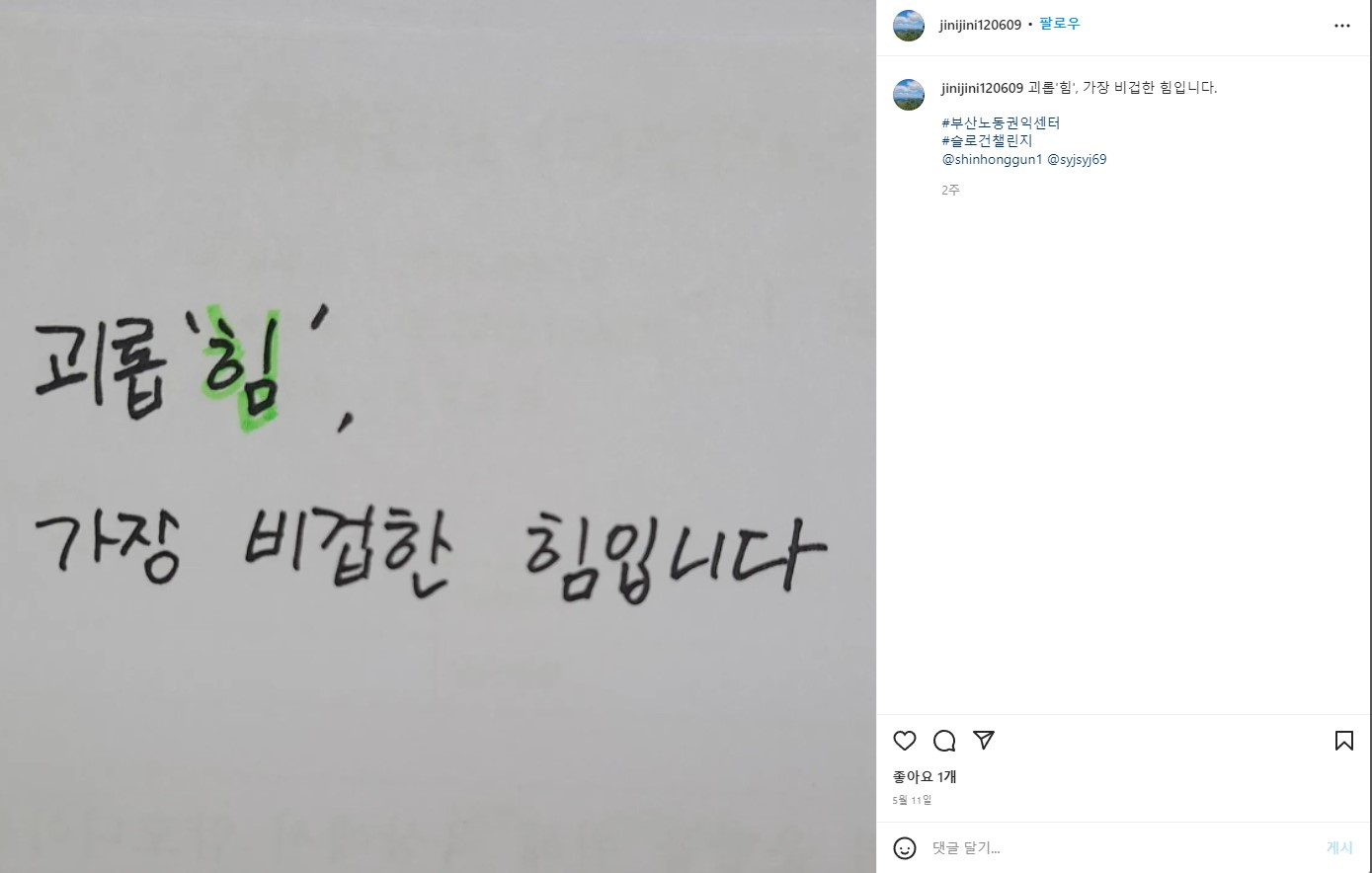Viewport: 1372px width, 873px height.
Task: Open jinijini120609 username in header
Action: click(980, 25)
